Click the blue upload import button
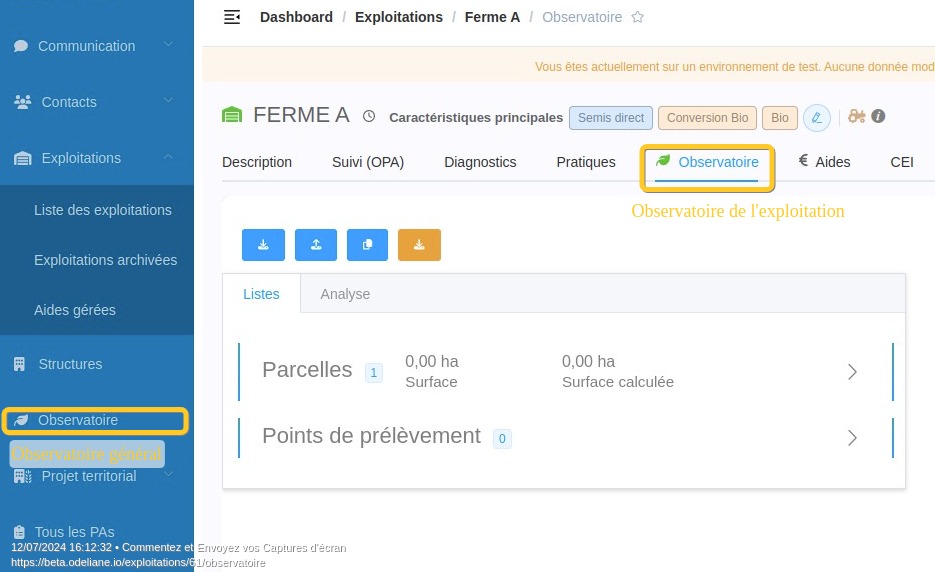 coord(315,245)
